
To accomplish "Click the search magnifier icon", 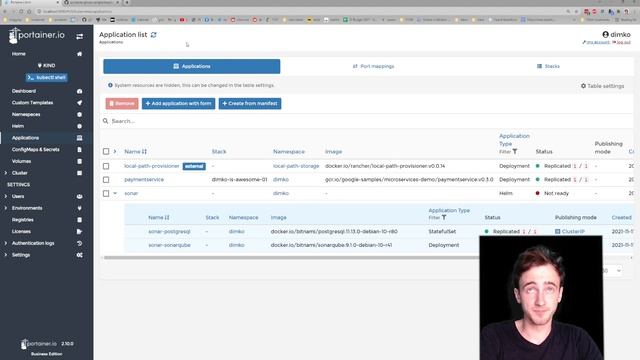I will click(x=106, y=121).
